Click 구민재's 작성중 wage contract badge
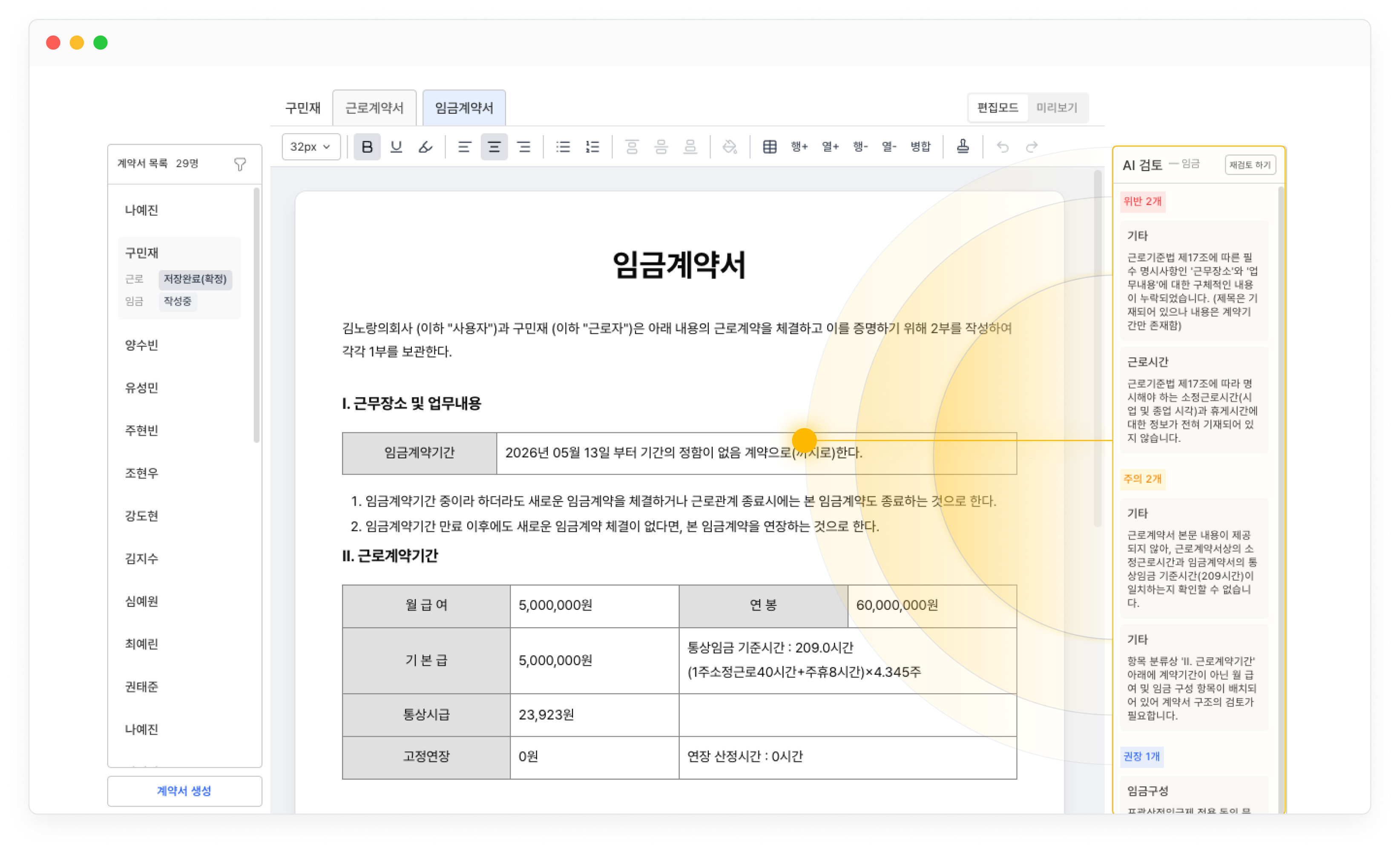The height and width of the screenshot is (853, 1400). (178, 301)
